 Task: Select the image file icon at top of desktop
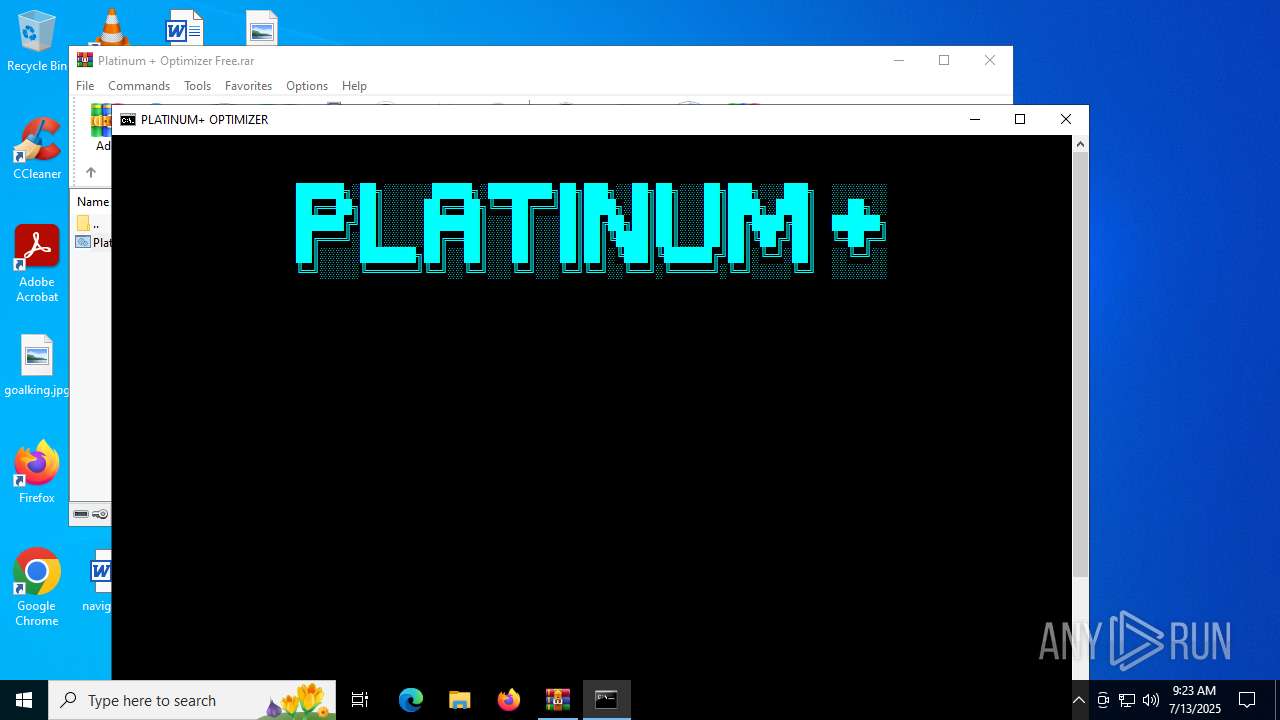[x=261, y=28]
